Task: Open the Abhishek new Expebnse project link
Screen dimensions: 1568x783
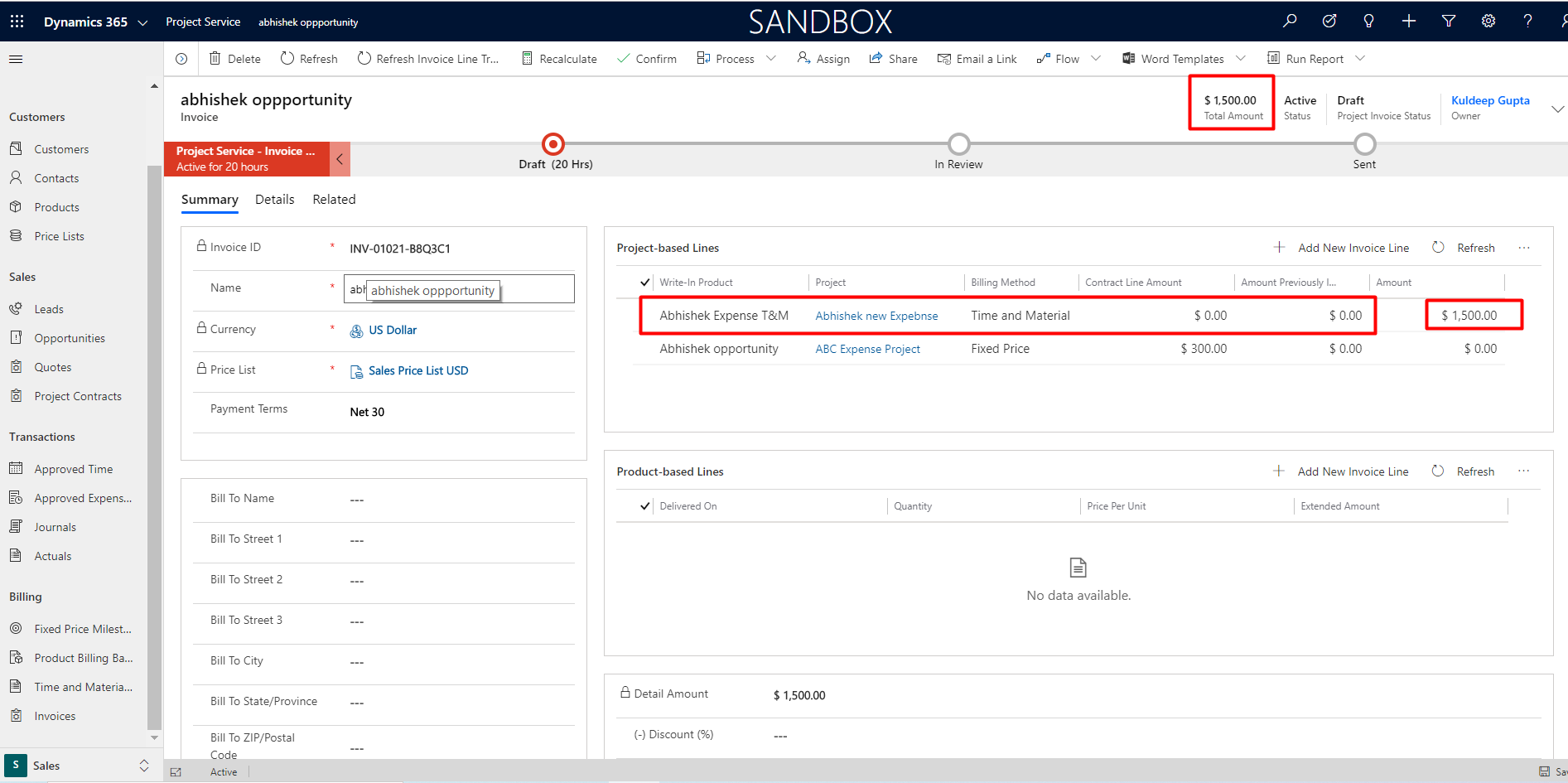Action: point(876,316)
